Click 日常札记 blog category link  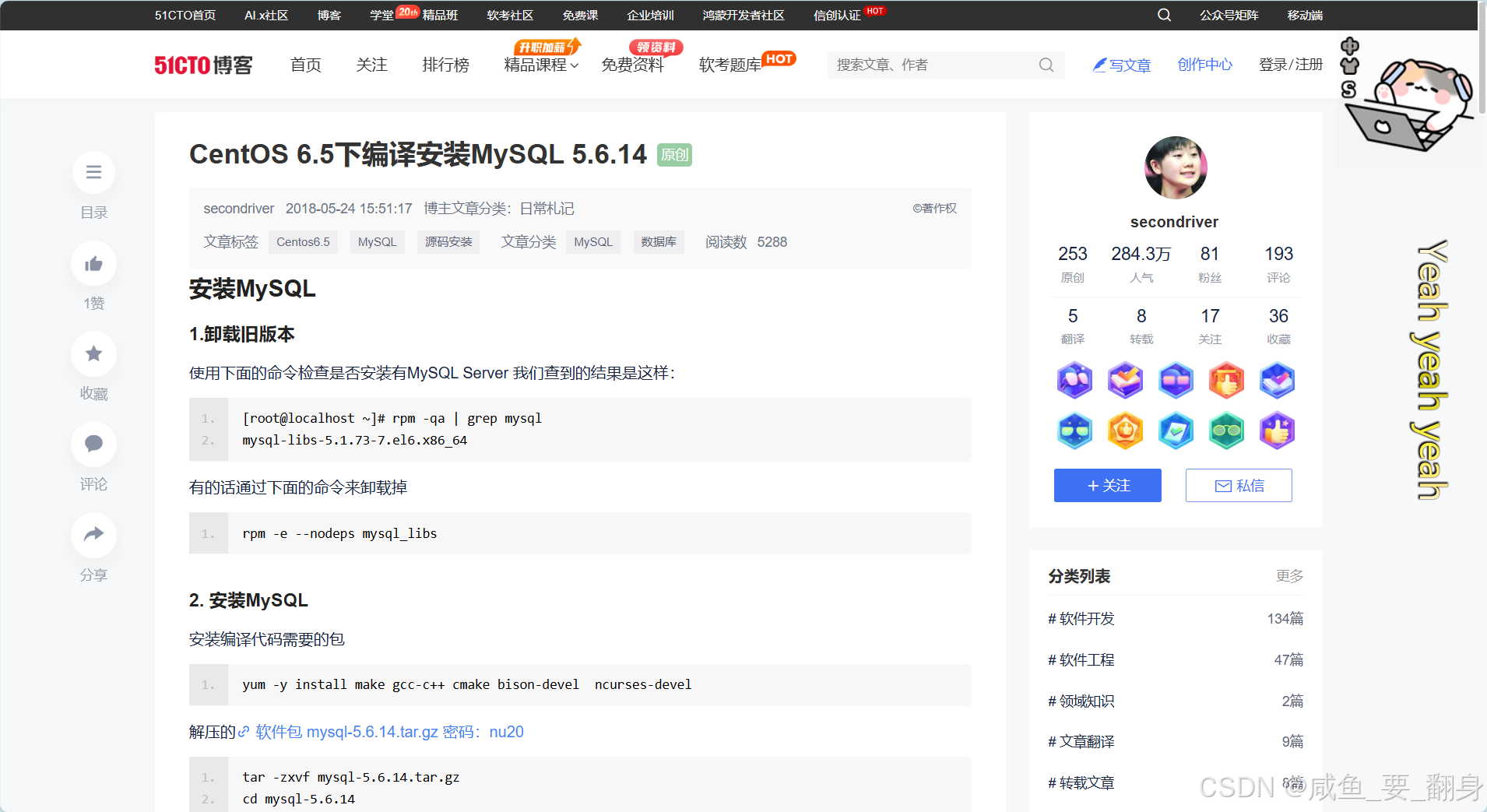(x=547, y=209)
